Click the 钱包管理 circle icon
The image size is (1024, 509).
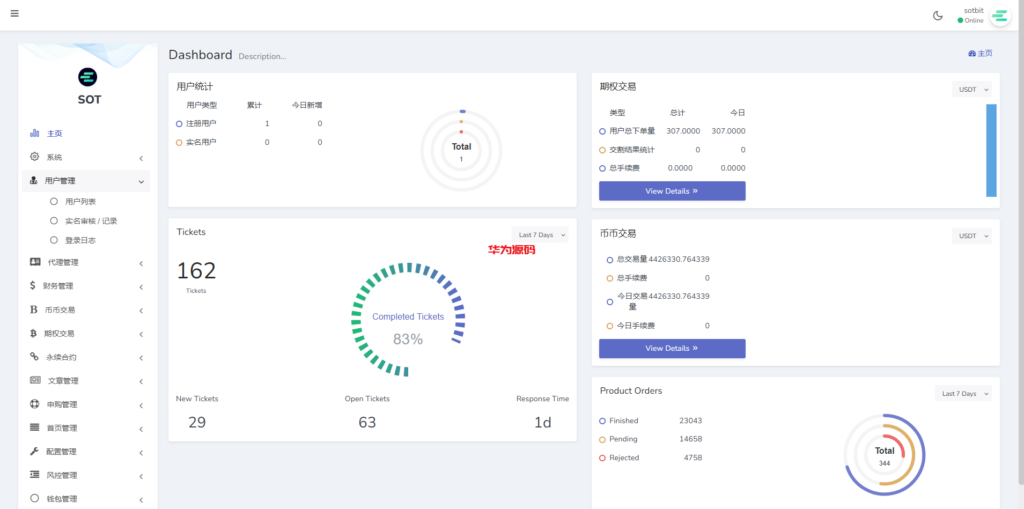35,499
